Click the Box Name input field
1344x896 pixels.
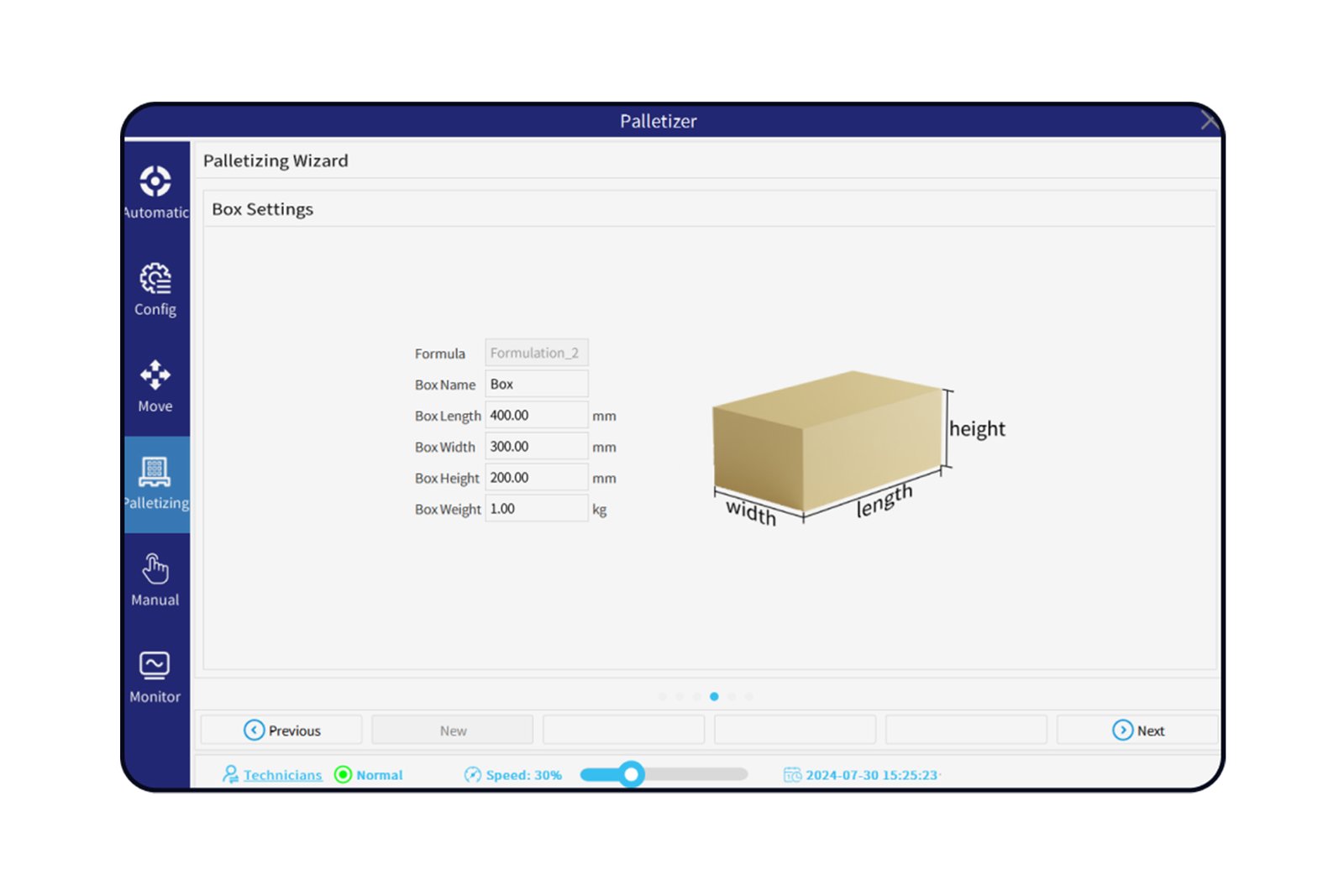[x=536, y=385]
